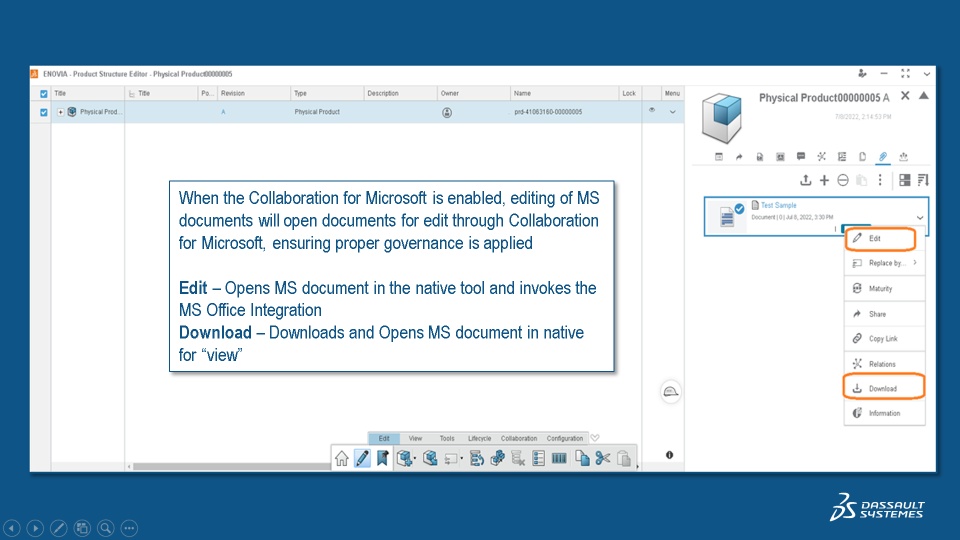Choose Edit from the context menu
Screen dimensions: 960x540
coord(880,238)
